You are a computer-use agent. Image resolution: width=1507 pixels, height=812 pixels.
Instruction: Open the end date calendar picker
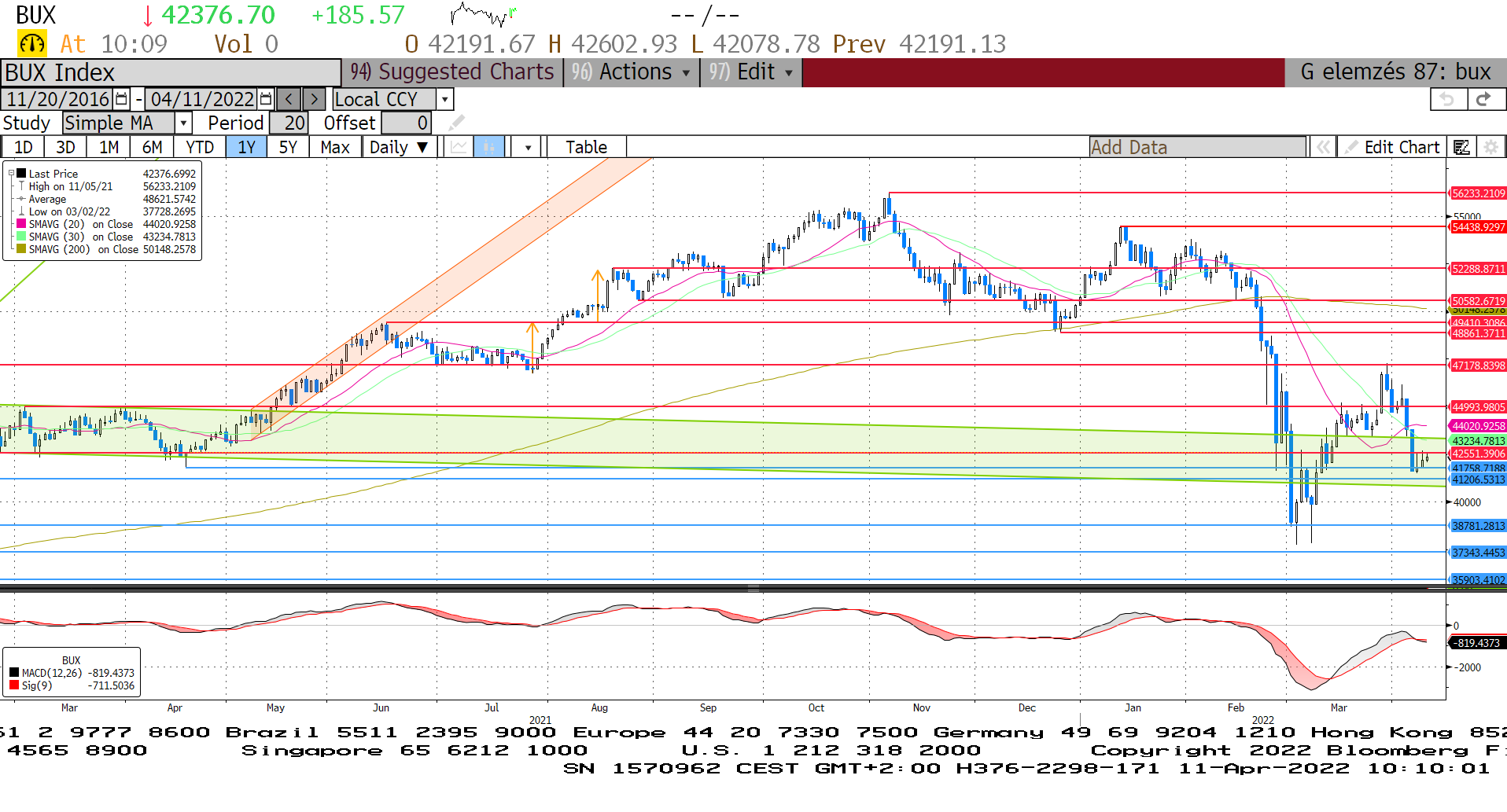(266, 99)
